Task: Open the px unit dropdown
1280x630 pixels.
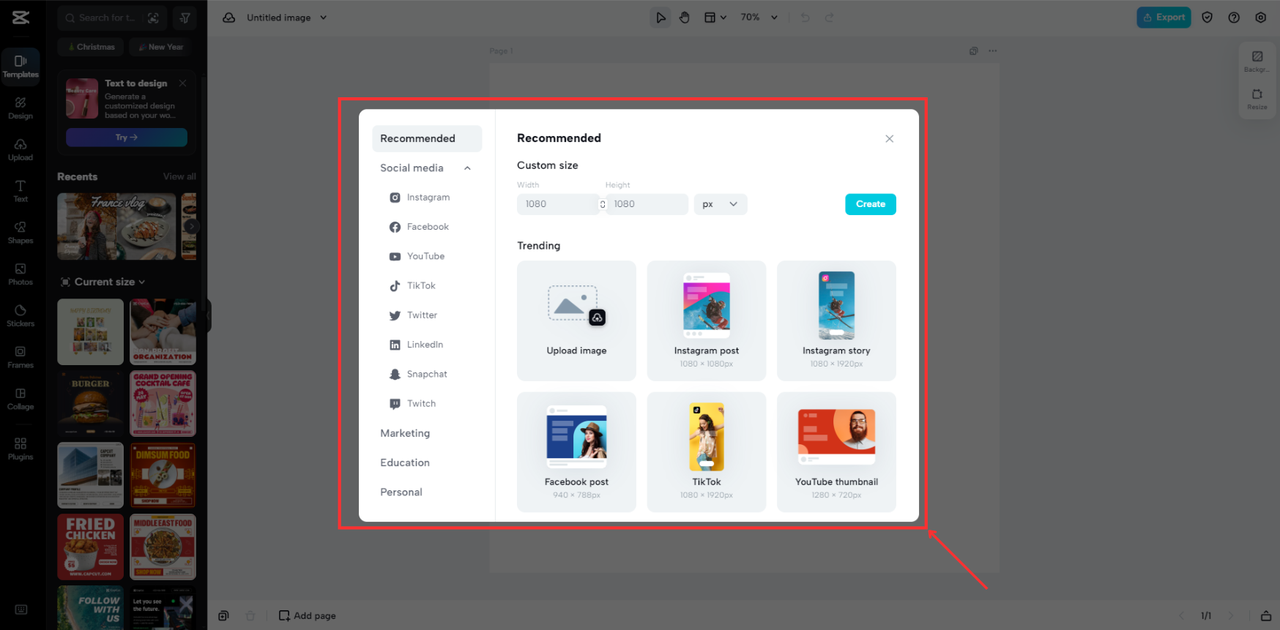Action: coord(720,204)
